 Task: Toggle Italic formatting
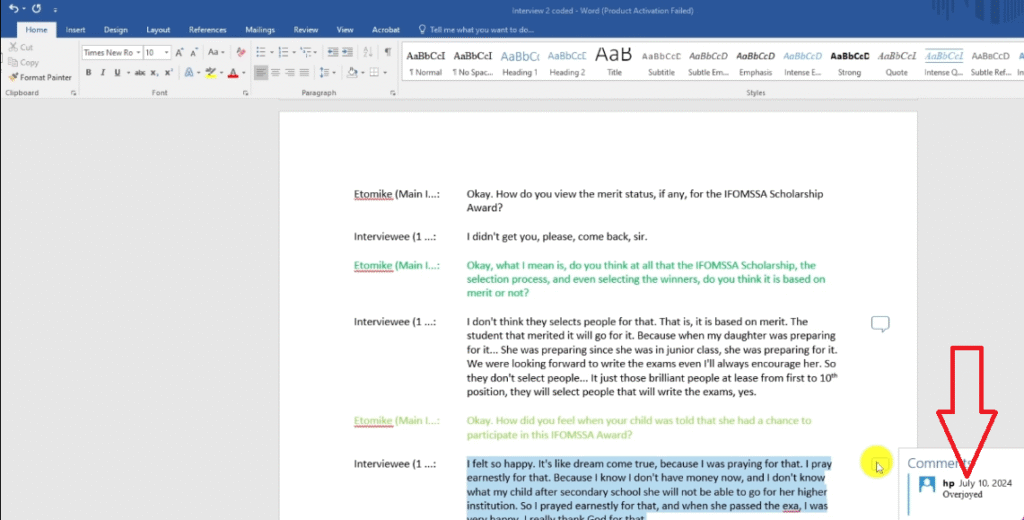click(x=103, y=73)
